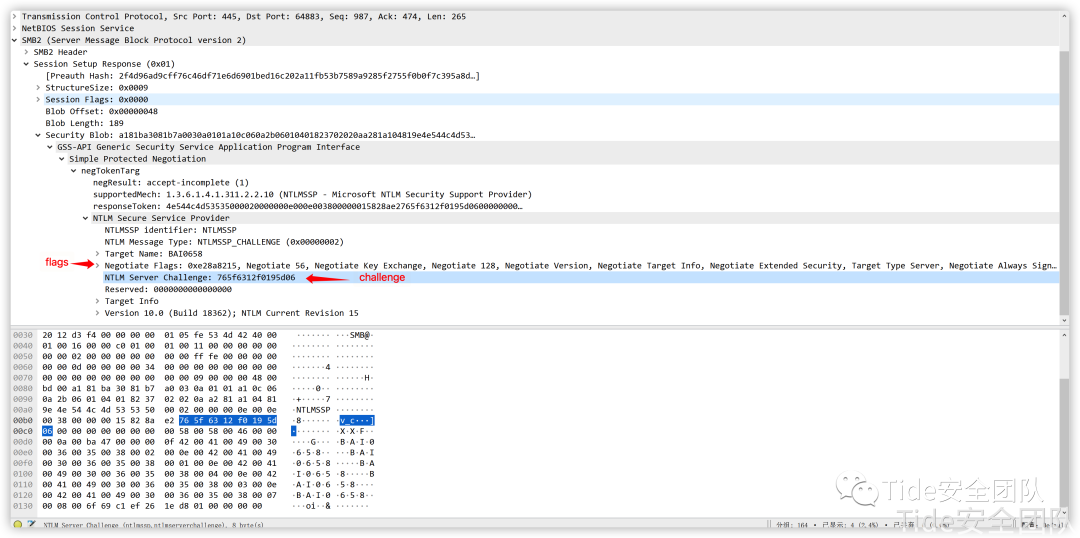This screenshot has height=538, width=1080.
Task: Select the supportedMech 1.3.6.1.4.1.311.2.2.10 row
Action: coord(312,194)
